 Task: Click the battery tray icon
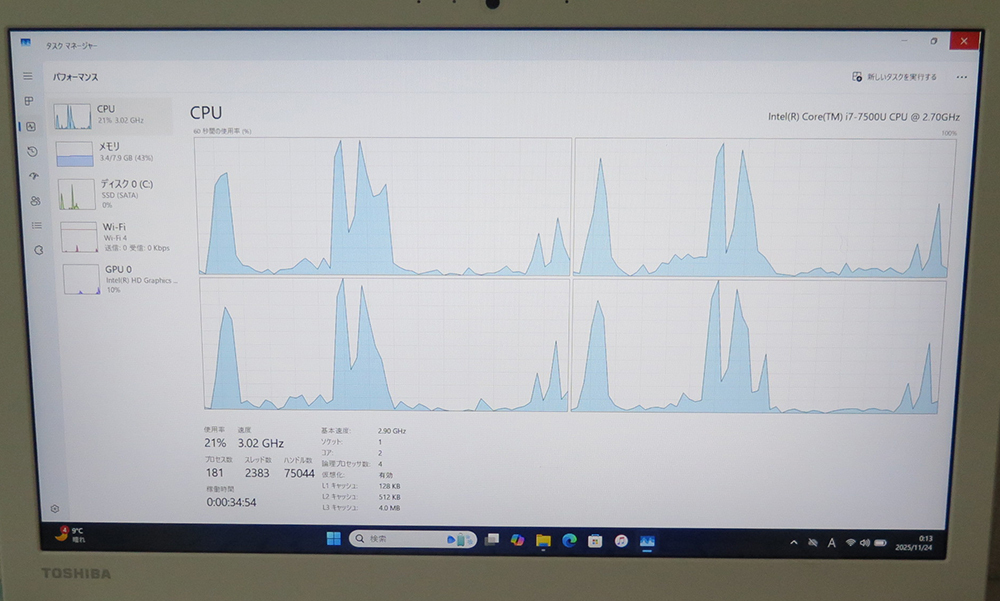point(881,543)
